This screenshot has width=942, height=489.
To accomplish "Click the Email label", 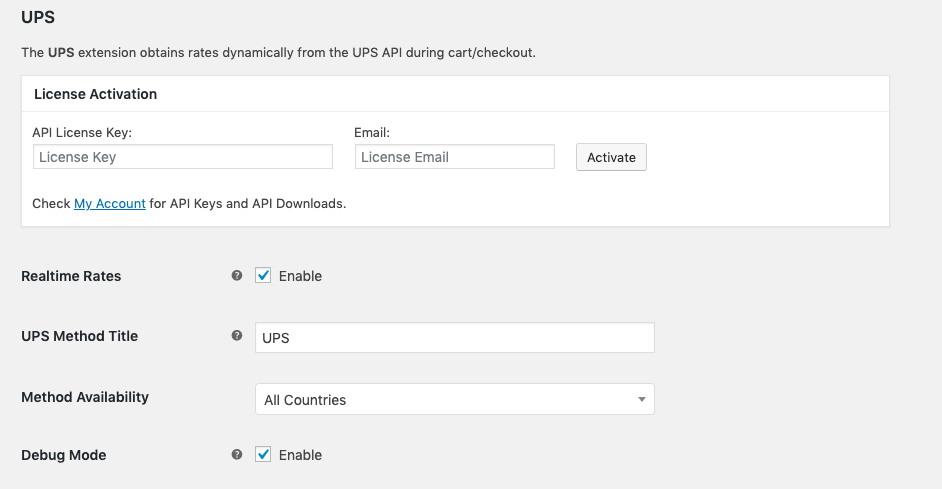I will point(372,133).
